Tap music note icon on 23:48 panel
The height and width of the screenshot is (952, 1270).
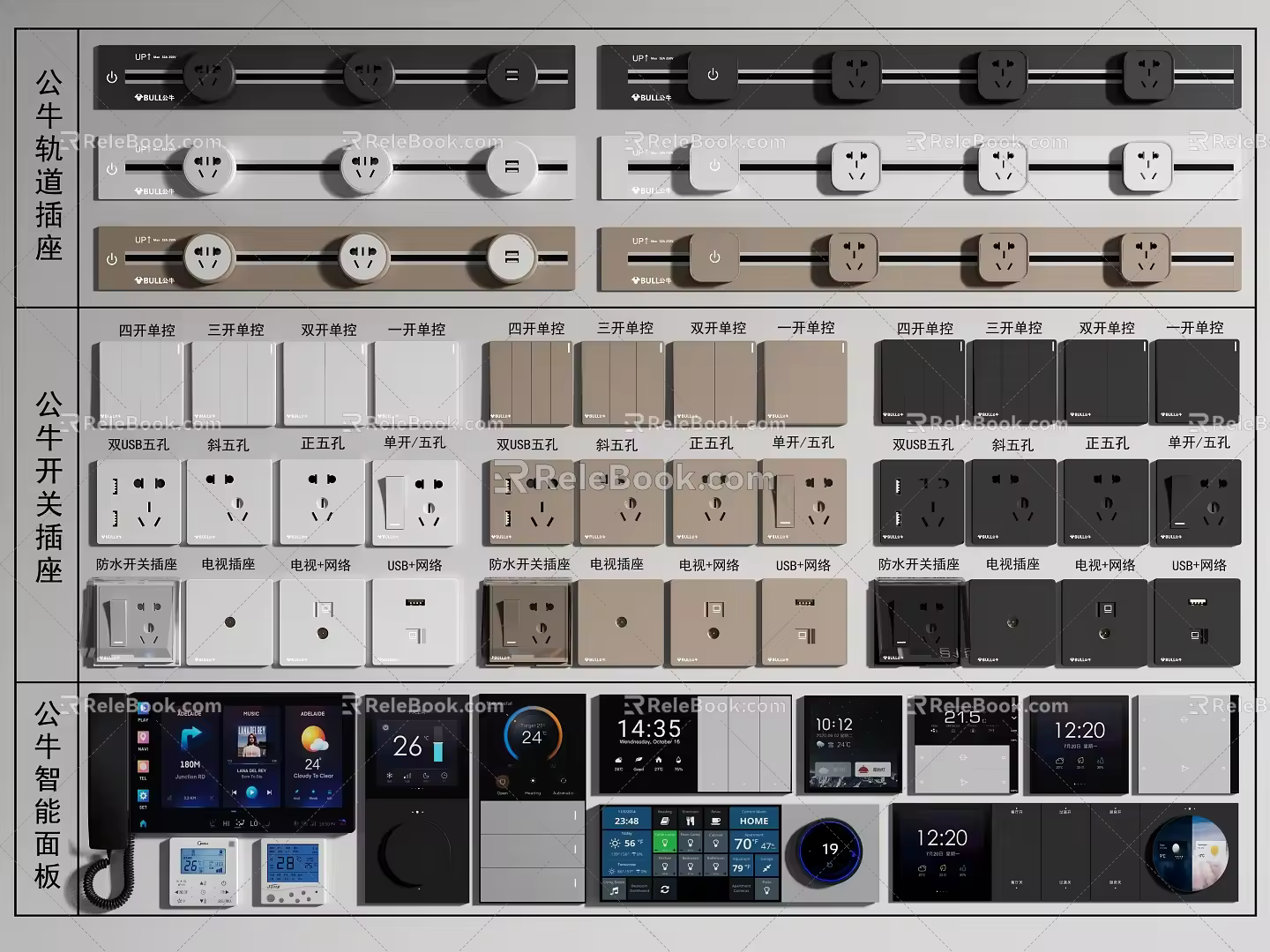613,891
